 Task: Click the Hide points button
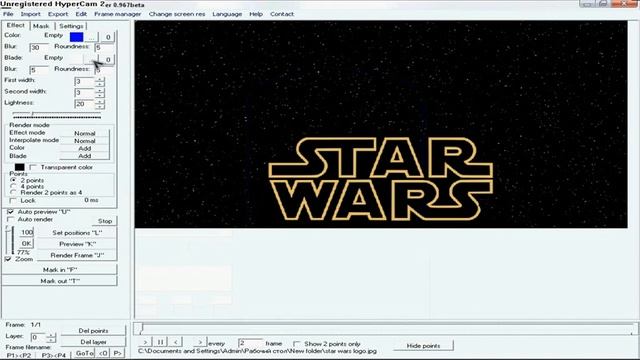point(423,346)
